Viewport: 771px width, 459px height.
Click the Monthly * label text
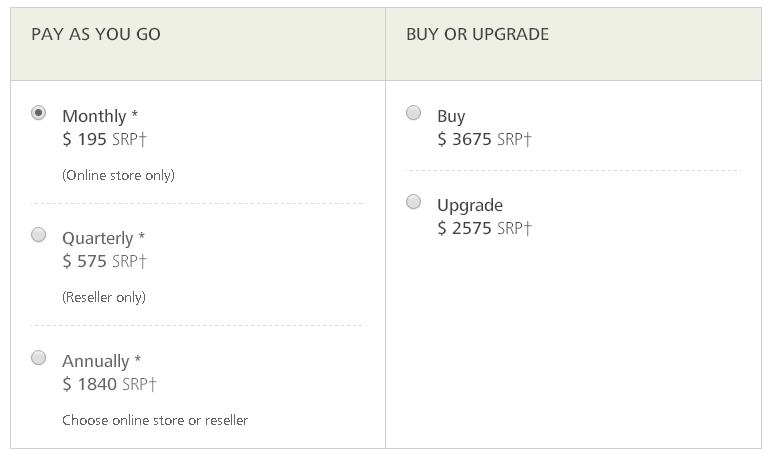[x=100, y=116]
